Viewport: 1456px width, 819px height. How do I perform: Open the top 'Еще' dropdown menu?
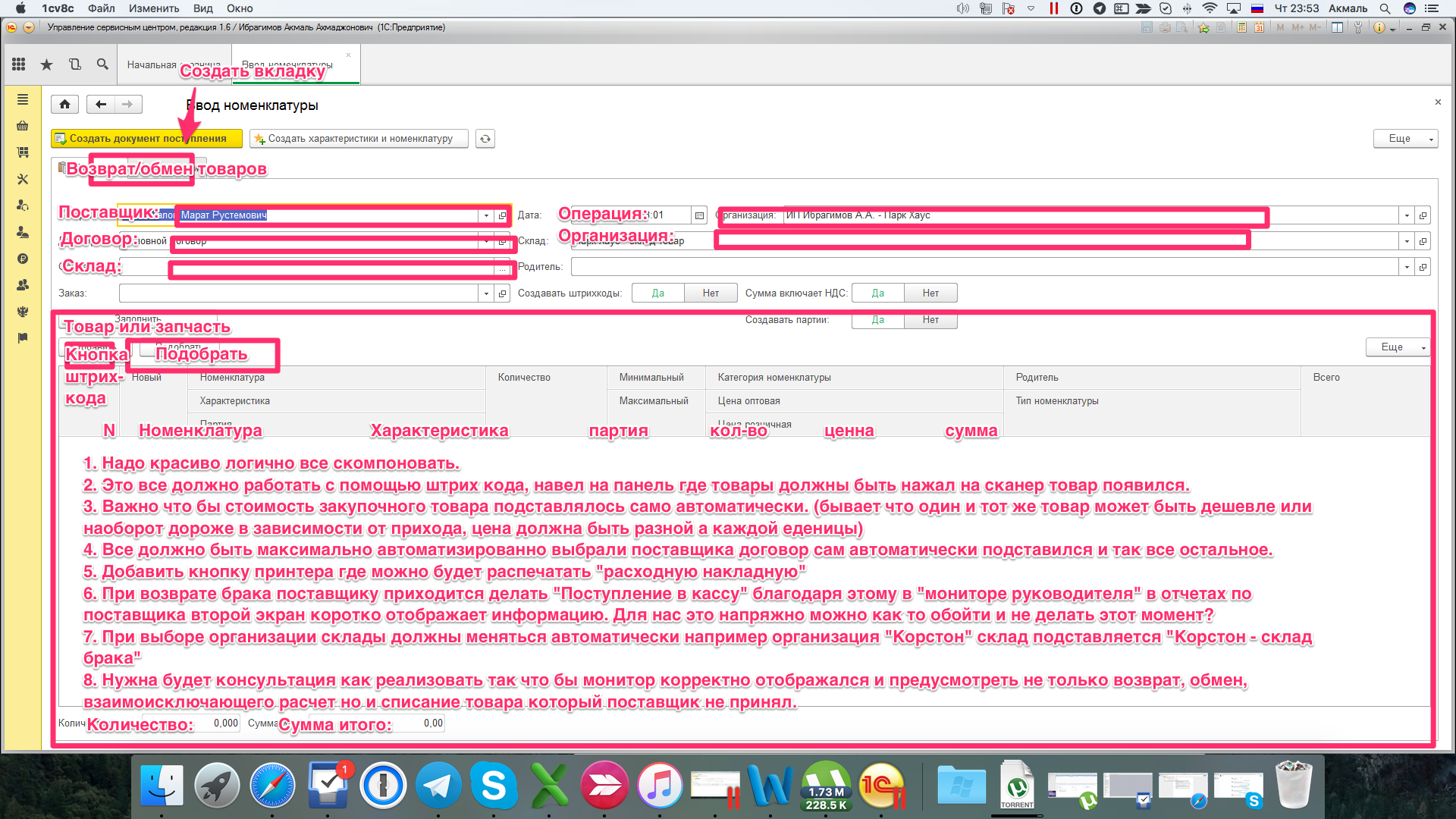(1404, 139)
